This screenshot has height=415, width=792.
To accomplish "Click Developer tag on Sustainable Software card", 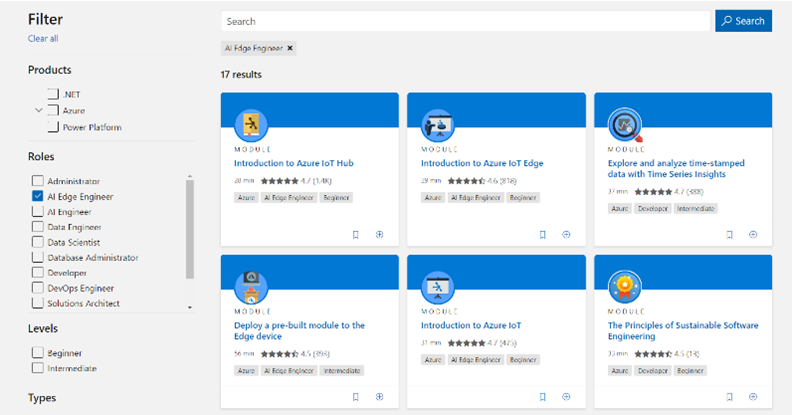I will click(653, 371).
